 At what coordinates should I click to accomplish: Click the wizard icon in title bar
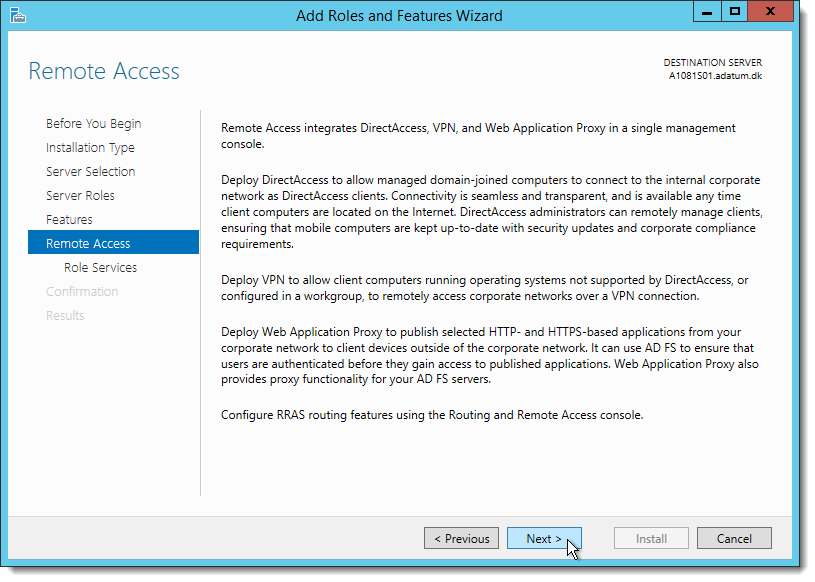click(18, 16)
